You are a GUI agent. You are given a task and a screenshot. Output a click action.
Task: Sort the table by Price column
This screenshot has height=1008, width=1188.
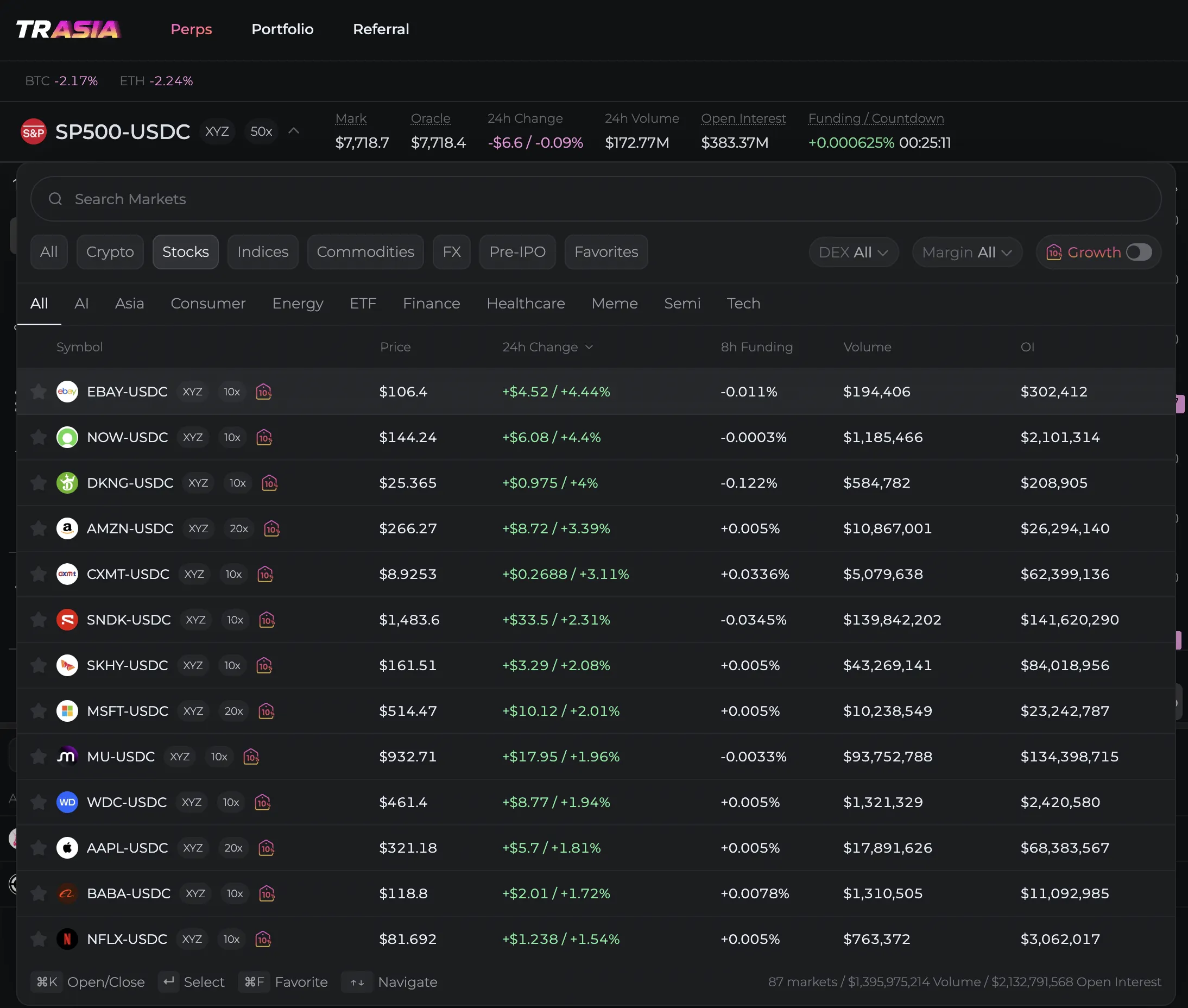[395, 347]
